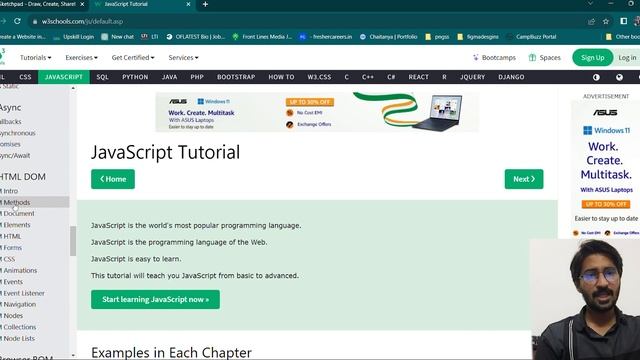Expand the Exercises dropdown menu
640x360 pixels.
[x=81, y=58]
